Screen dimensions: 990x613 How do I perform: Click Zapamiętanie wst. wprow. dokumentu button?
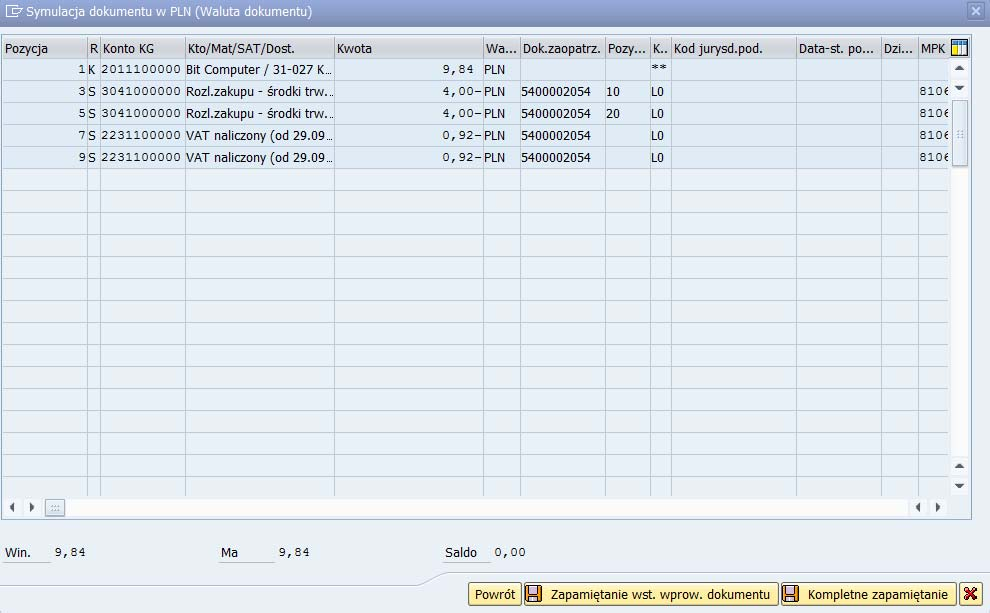pos(651,594)
